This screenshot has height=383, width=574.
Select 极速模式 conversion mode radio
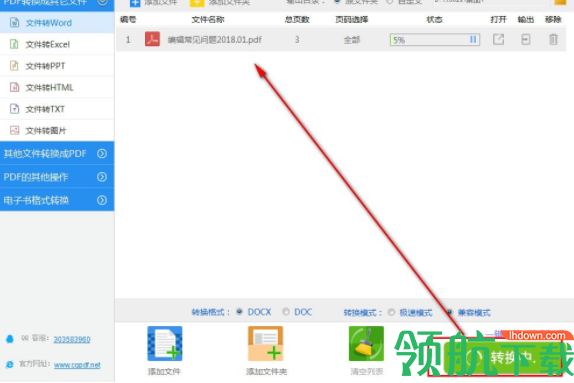(391, 312)
